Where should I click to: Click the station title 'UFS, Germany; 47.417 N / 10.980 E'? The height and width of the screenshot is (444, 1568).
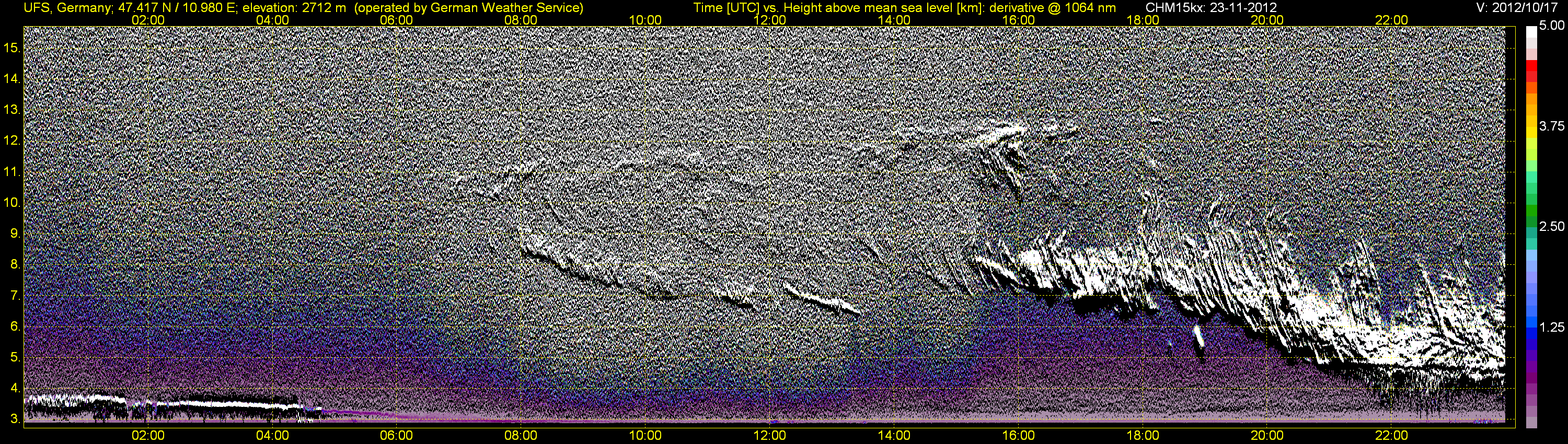pyautogui.click(x=131, y=8)
